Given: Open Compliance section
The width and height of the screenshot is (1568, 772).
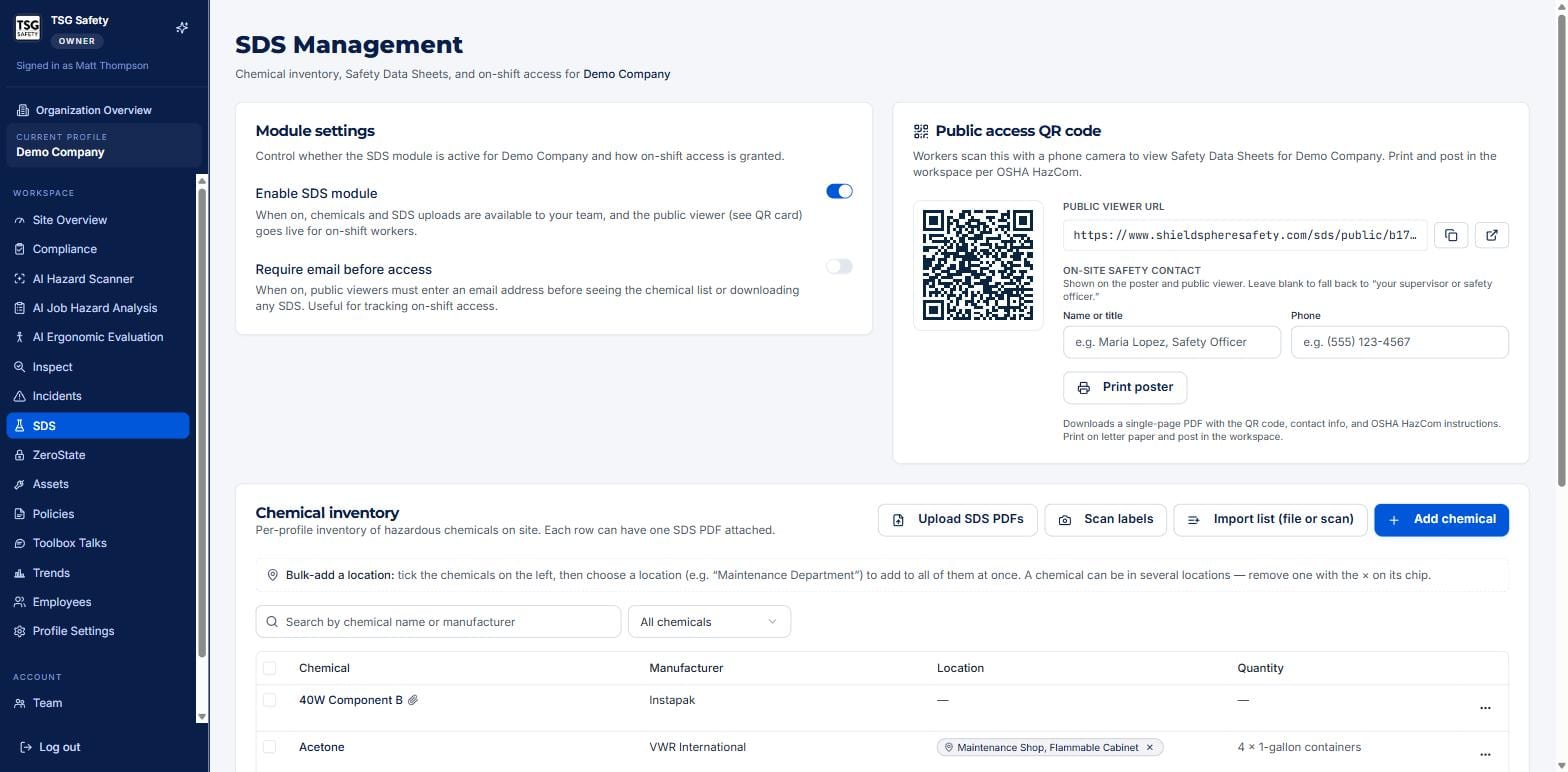Looking at the screenshot, I should (x=98, y=249).
